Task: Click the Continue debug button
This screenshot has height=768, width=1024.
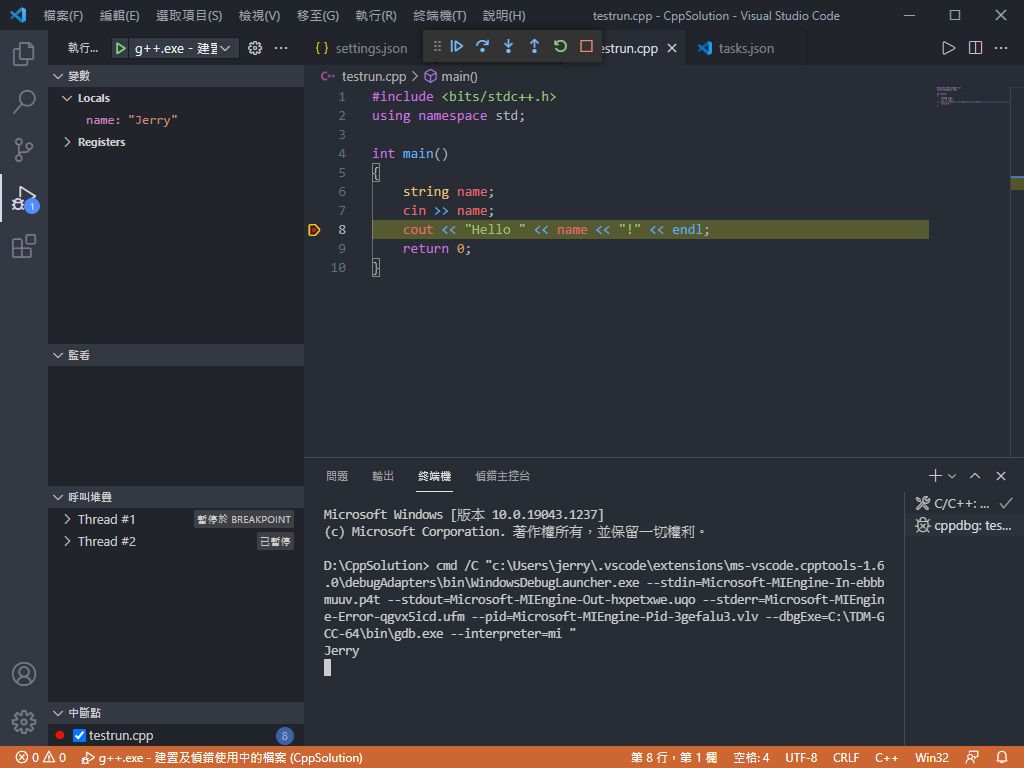Action: 457,47
